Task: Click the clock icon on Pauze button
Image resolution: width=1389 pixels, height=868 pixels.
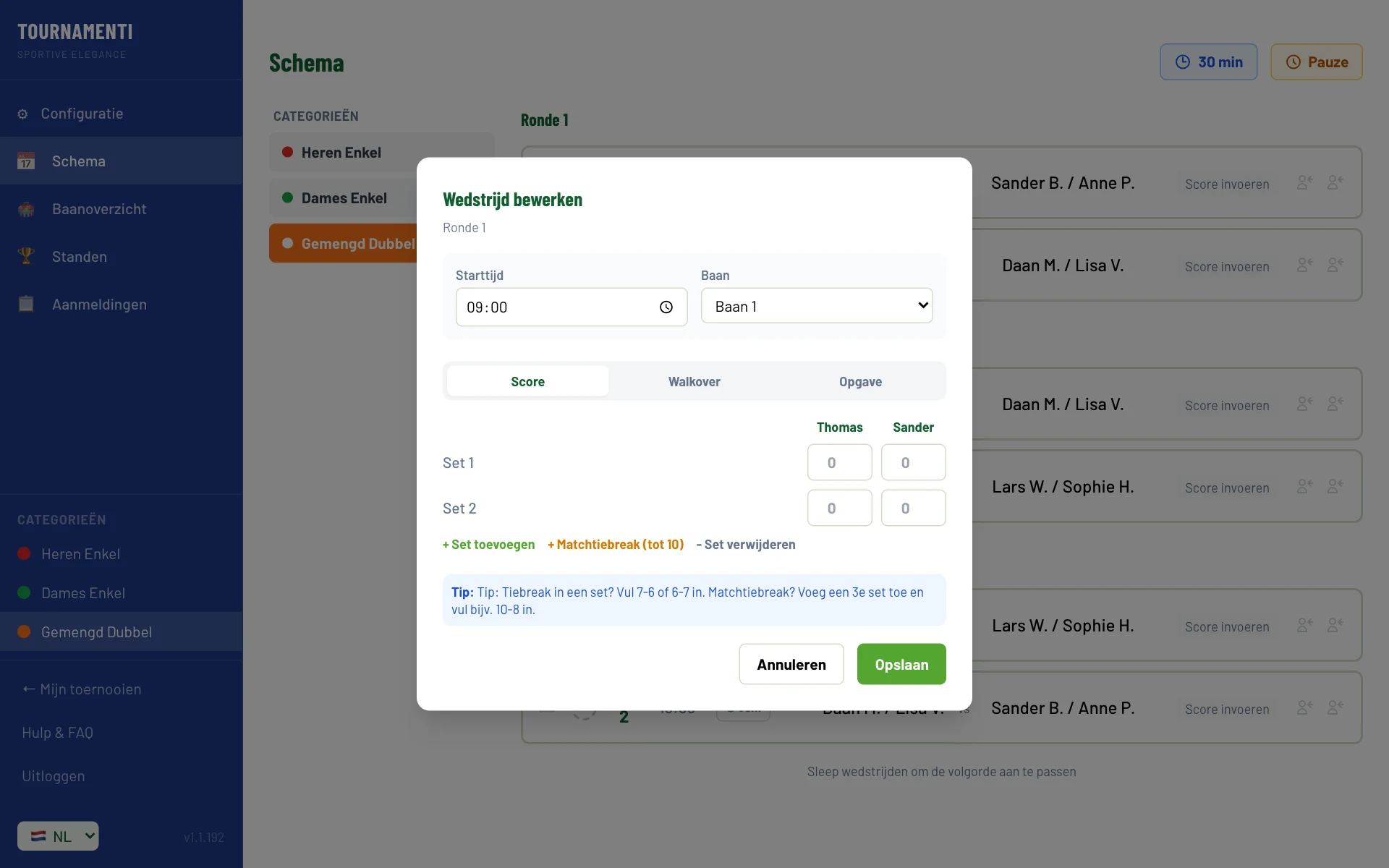Action: pos(1294,62)
